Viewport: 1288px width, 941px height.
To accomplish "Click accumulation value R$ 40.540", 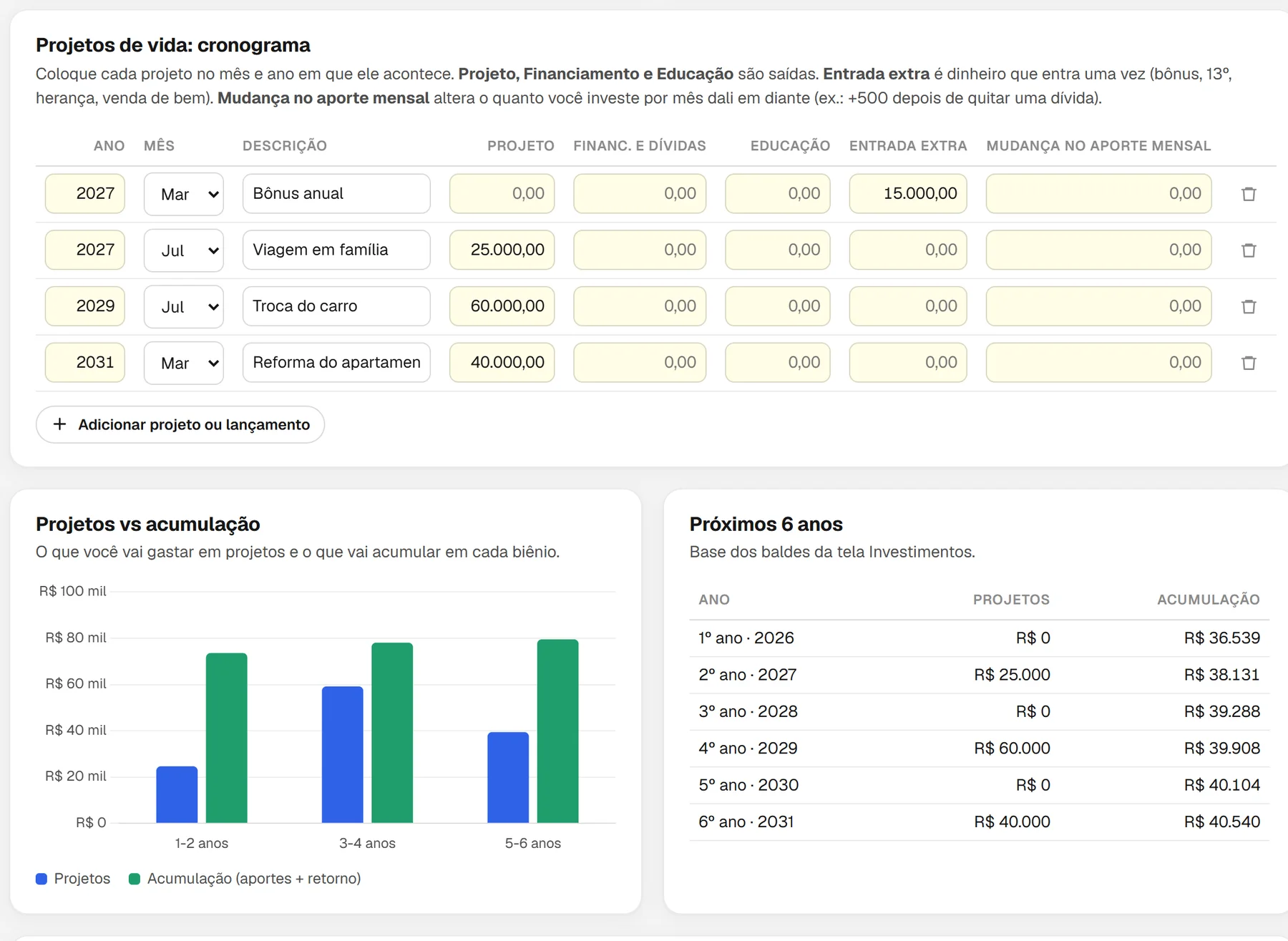I will click(x=1222, y=822).
